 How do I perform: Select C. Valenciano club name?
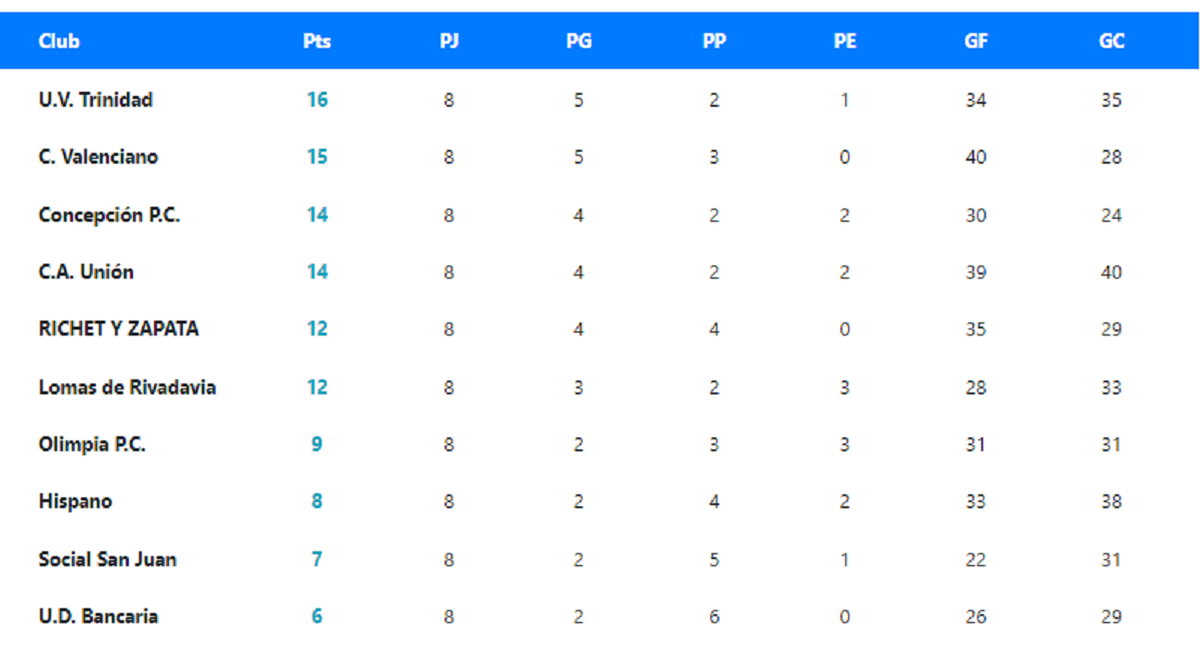(x=98, y=157)
